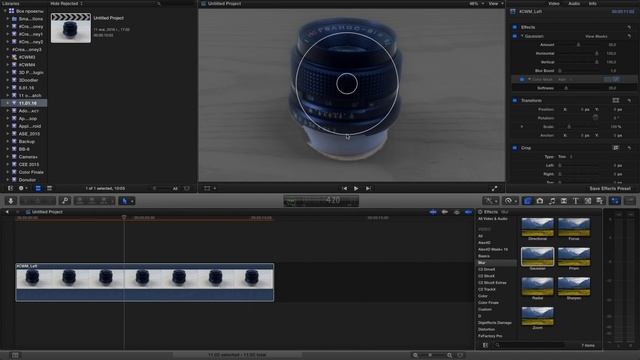Toggle solo button in timeline header

[x=457, y=212]
